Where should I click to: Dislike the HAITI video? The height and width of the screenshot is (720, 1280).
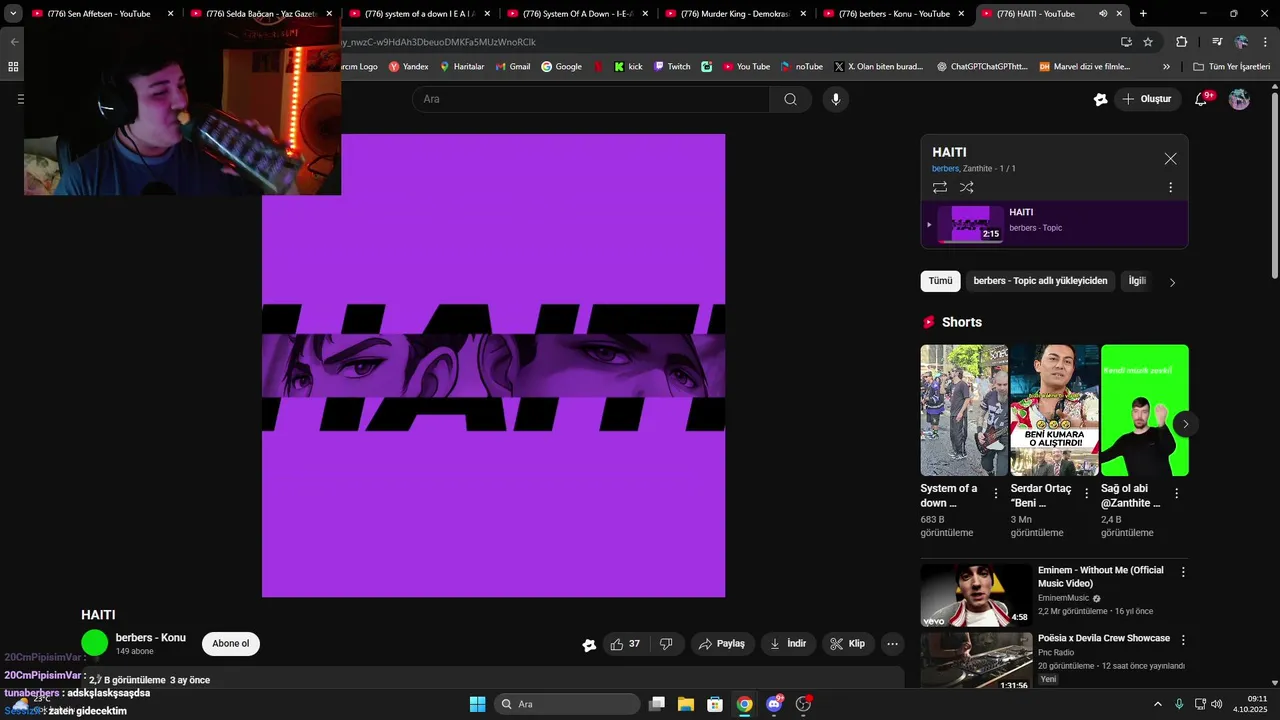(666, 644)
